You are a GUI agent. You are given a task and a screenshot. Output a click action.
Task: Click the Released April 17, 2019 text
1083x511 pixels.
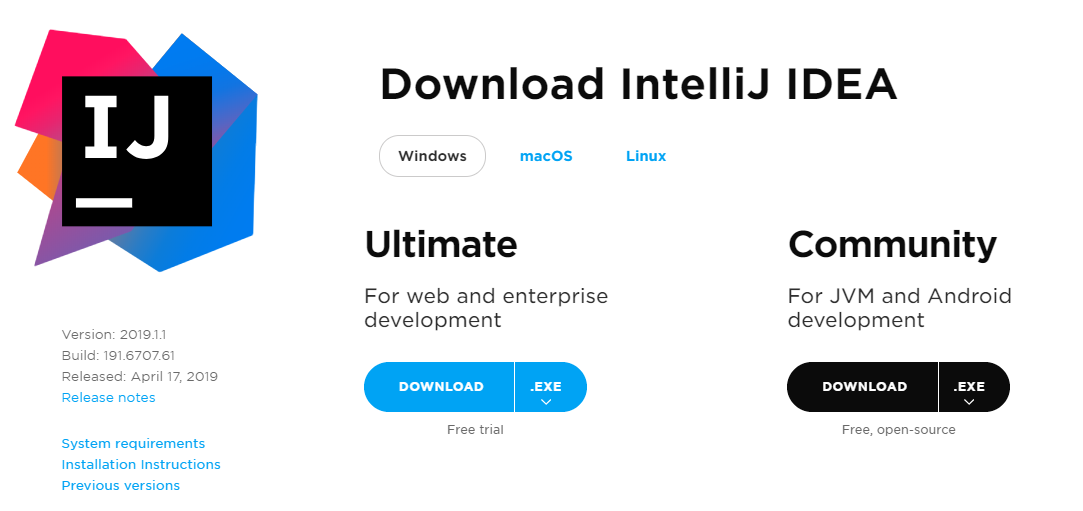pyautogui.click(x=140, y=376)
